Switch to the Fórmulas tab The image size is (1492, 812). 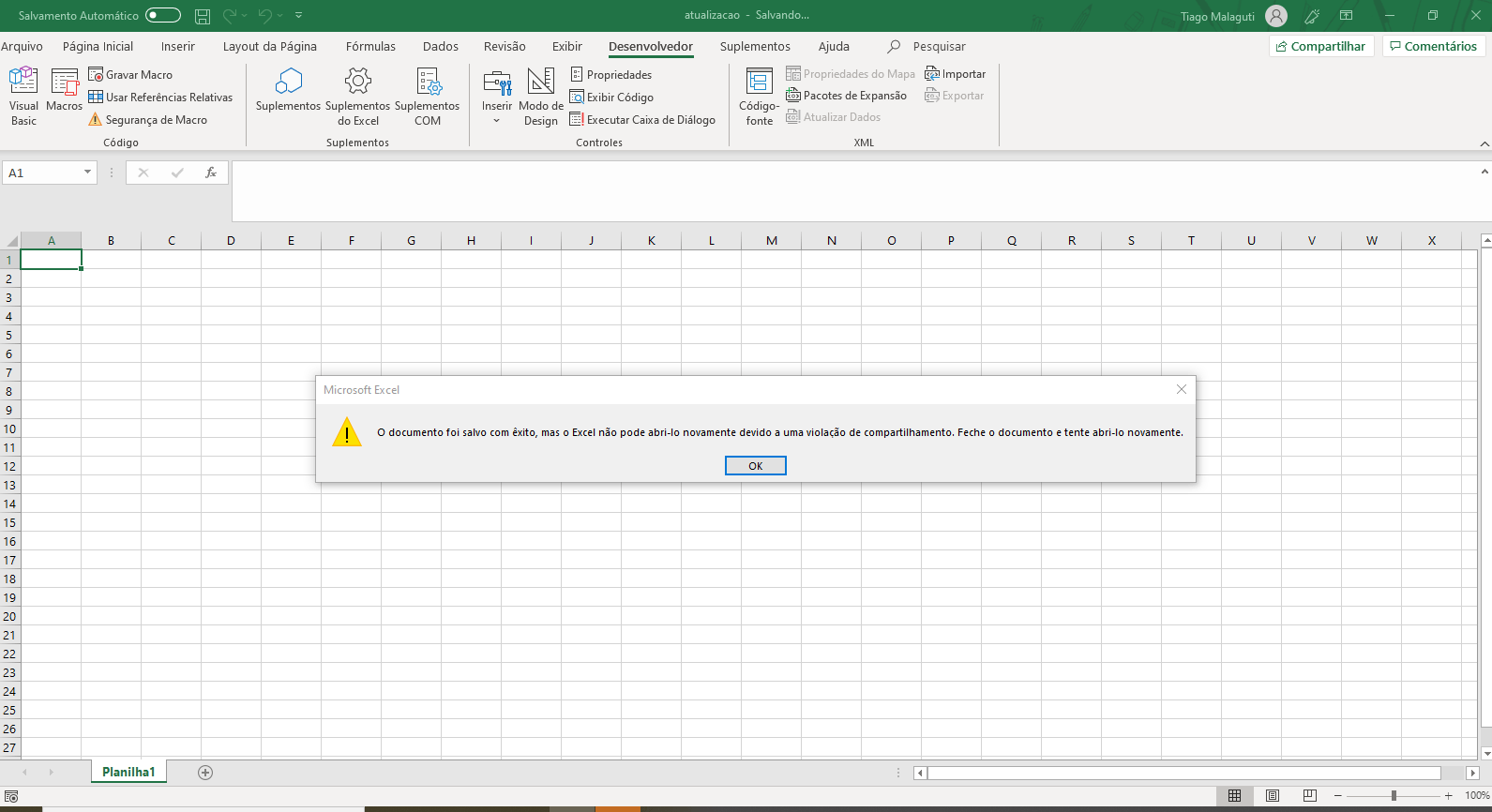[x=370, y=46]
